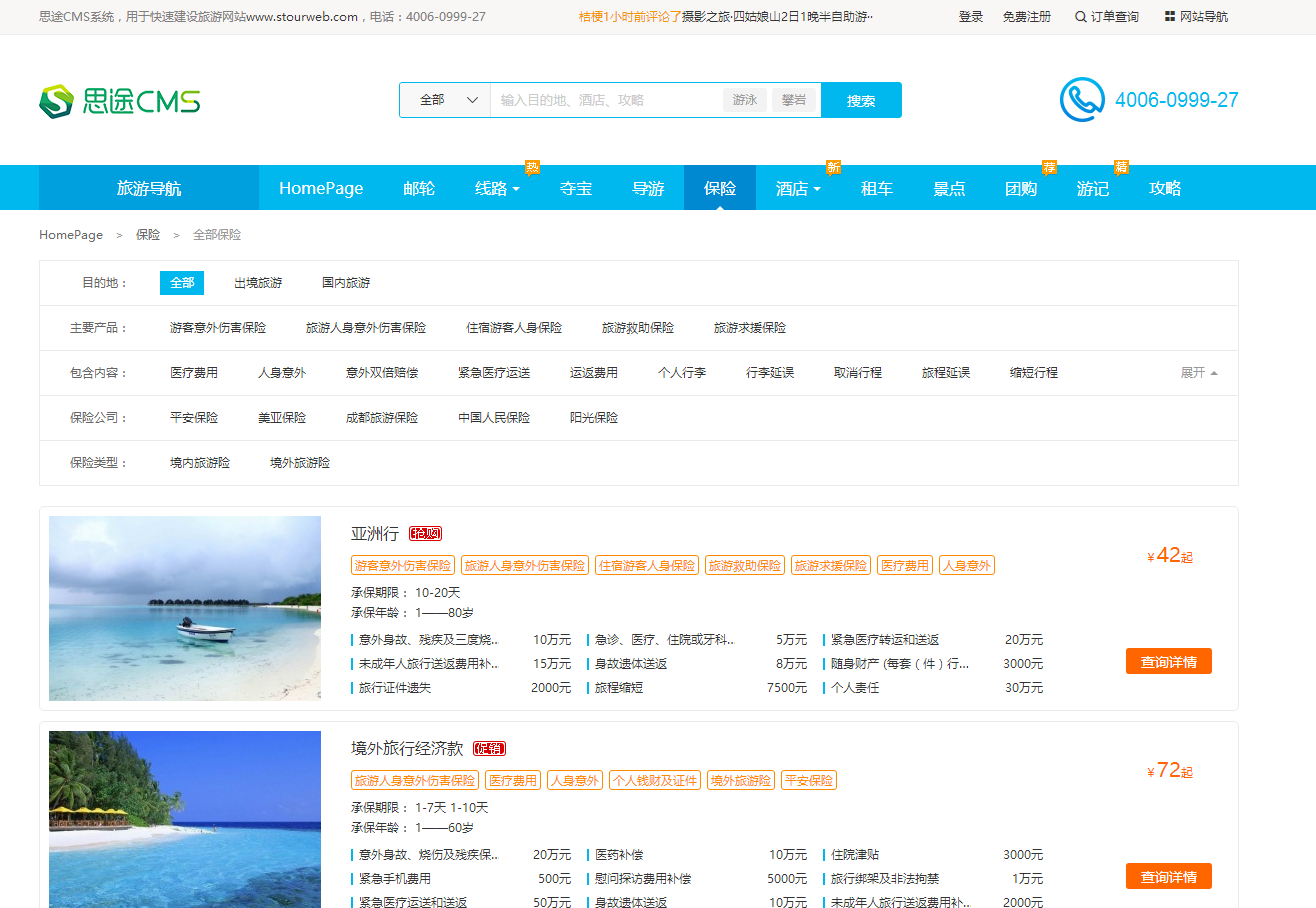This screenshot has height=908, width=1316.
Task: Click the blue phone hotline icon
Action: 1082,100
